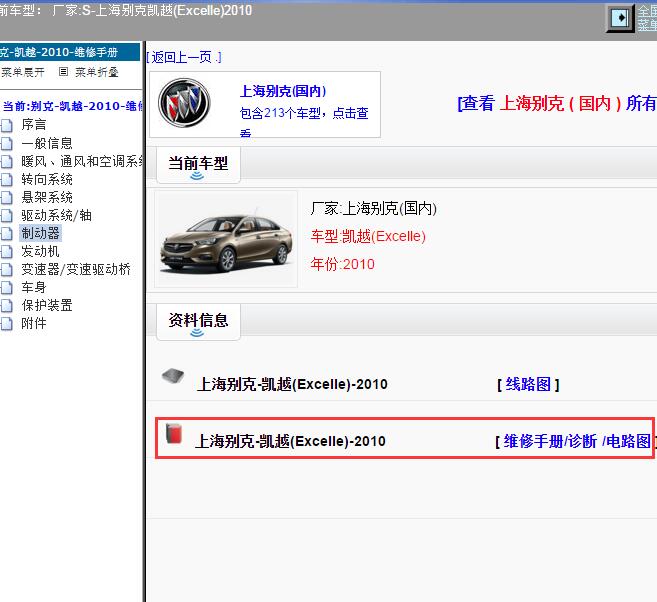Click 上海别克-凯越(Excelle)-2010 title in 线路图 row

coord(292,384)
